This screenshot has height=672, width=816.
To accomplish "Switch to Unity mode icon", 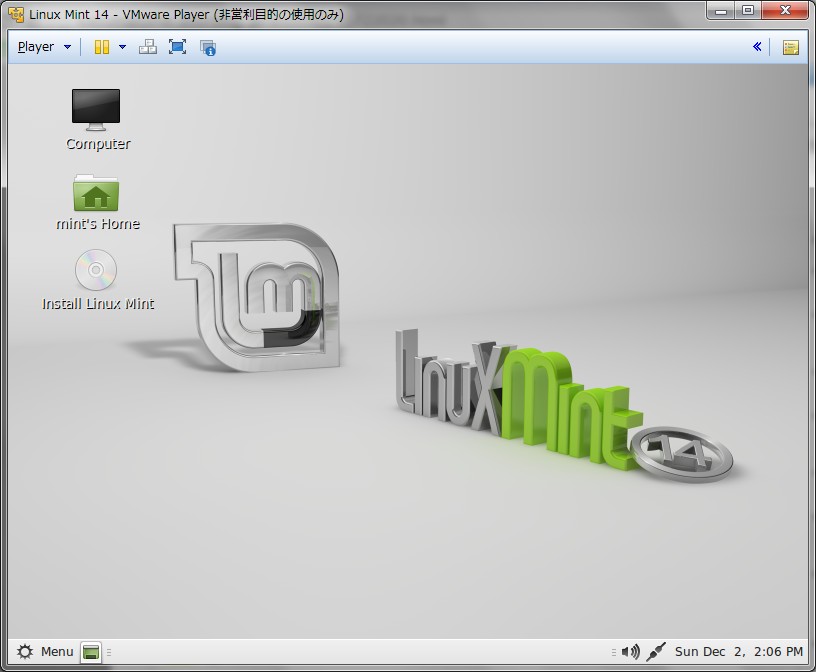I will pyautogui.click(x=208, y=47).
